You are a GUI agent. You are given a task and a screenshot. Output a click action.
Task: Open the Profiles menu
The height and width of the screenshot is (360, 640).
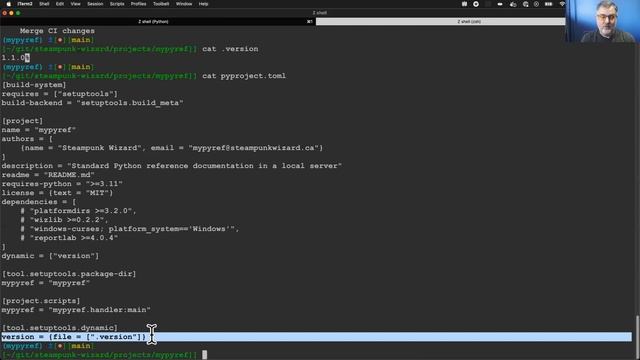pyautogui.click(x=138, y=4)
